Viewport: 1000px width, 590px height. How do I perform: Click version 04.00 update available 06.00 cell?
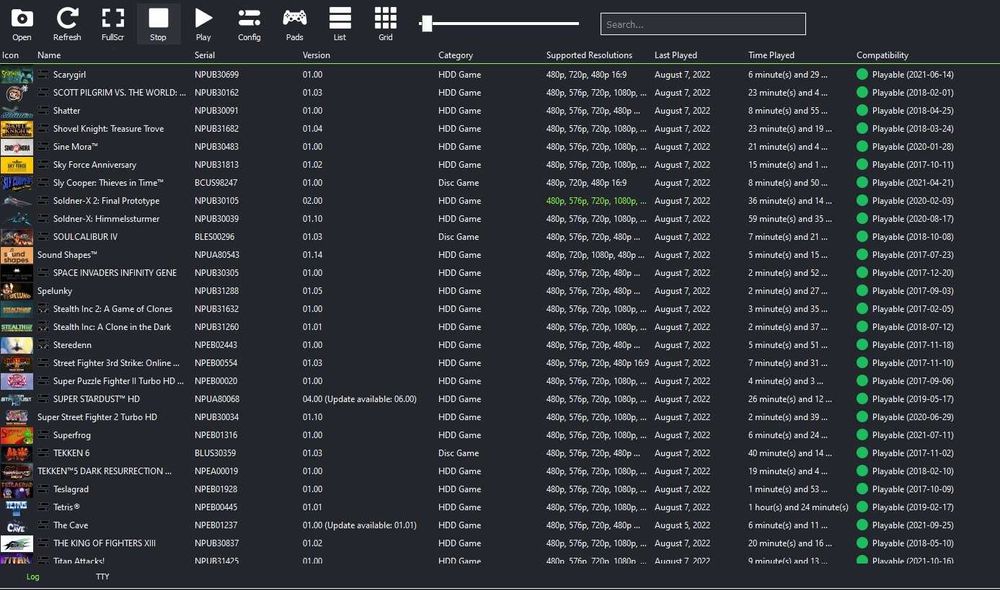(x=359, y=399)
